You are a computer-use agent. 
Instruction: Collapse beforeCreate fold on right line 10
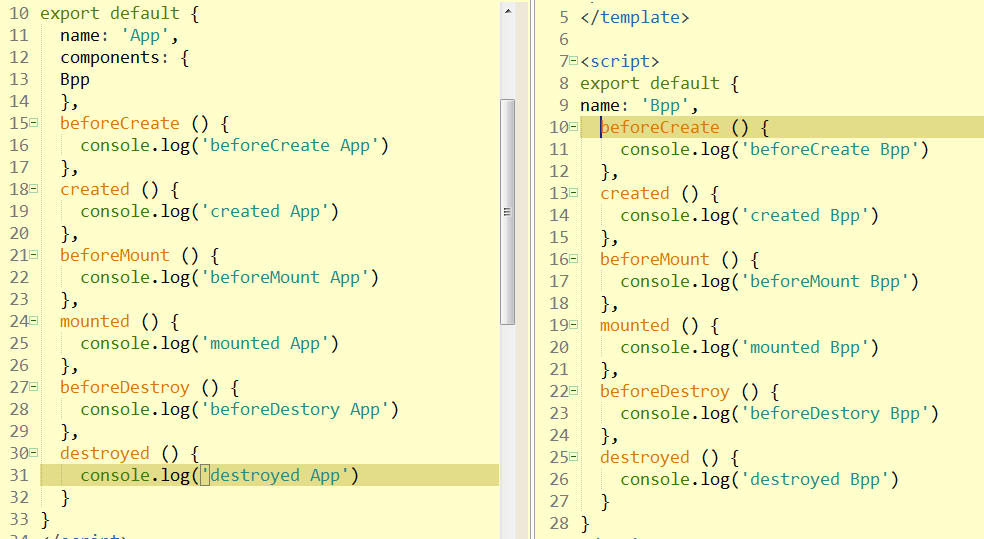[x=574, y=127]
